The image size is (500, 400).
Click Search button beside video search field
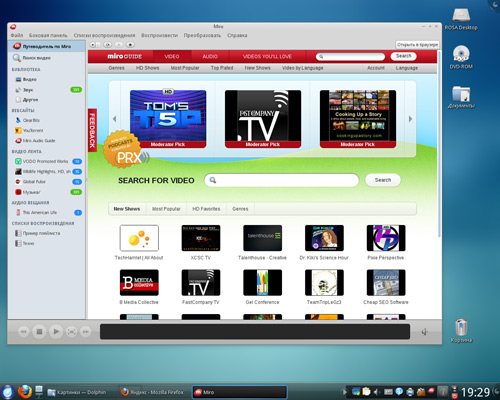383,180
